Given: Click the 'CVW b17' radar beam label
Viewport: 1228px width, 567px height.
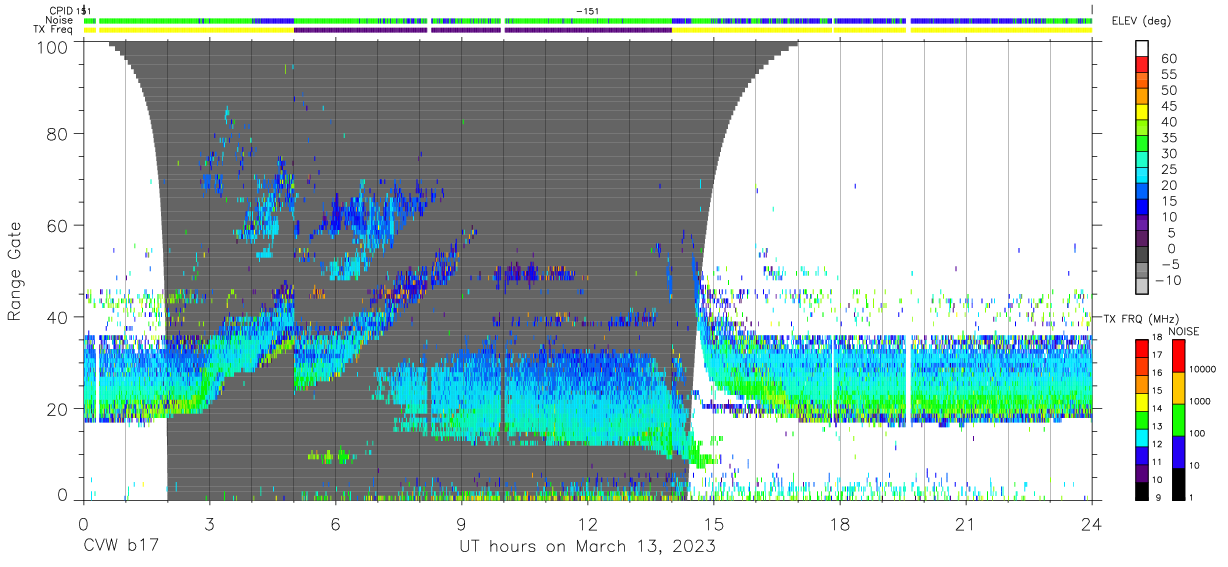Looking at the screenshot, I should 120,547.
